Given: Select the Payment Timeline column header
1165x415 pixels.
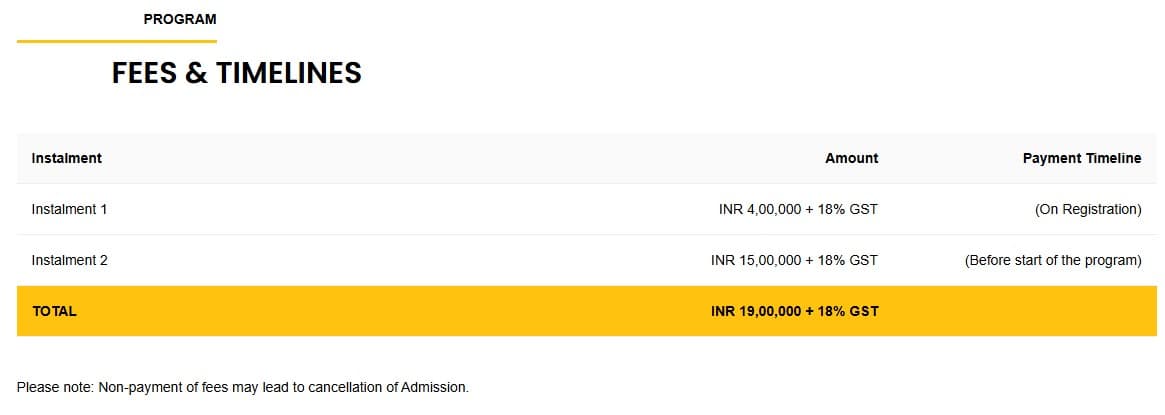Looking at the screenshot, I should point(1081,158).
